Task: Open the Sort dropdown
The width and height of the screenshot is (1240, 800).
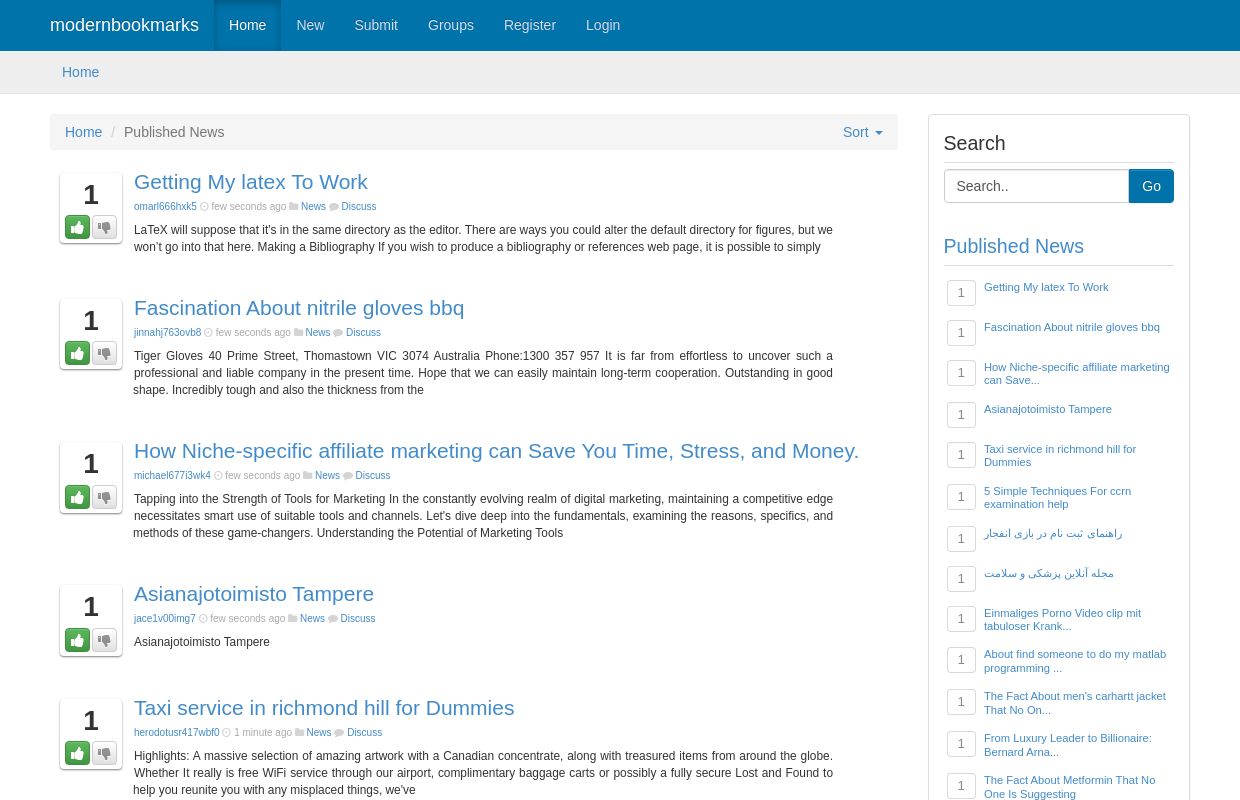Action: [862, 132]
